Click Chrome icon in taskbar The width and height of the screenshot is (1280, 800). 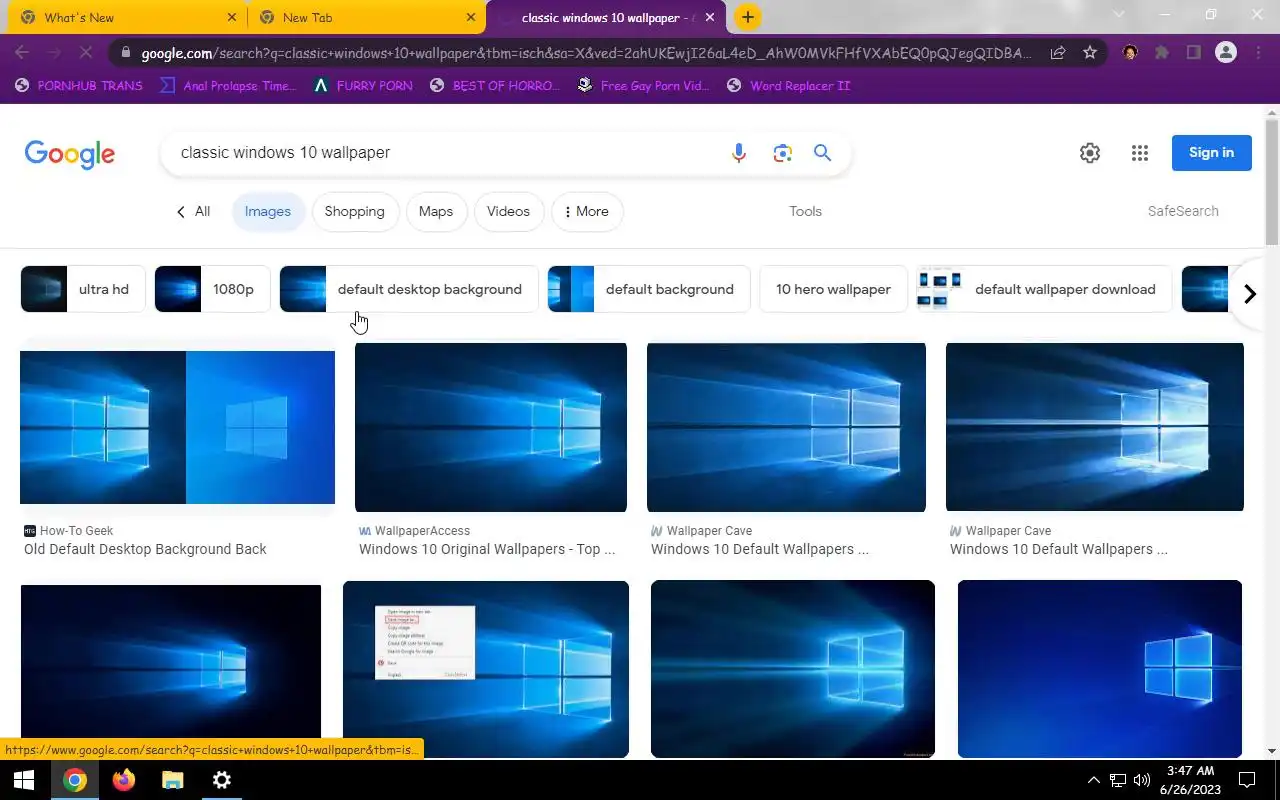[75, 780]
